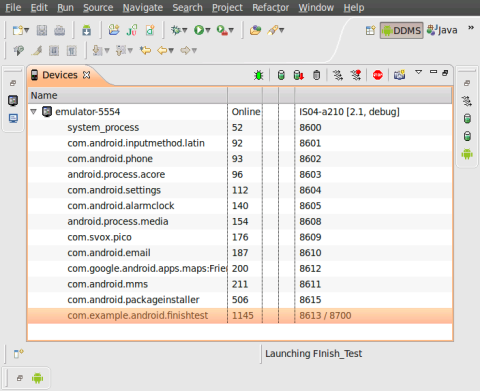Click the Search flashlight toolbar icon

click(272, 30)
